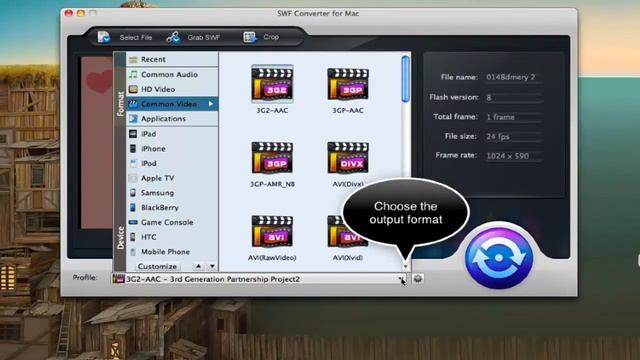The height and width of the screenshot is (360, 640).
Task: Click the format list scroll down arrow
Action: tap(405, 267)
